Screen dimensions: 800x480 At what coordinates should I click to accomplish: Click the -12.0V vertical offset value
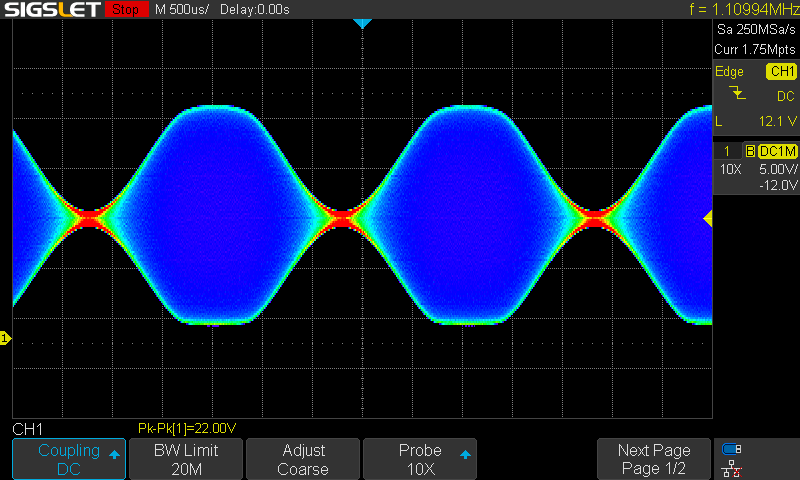coord(778,185)
